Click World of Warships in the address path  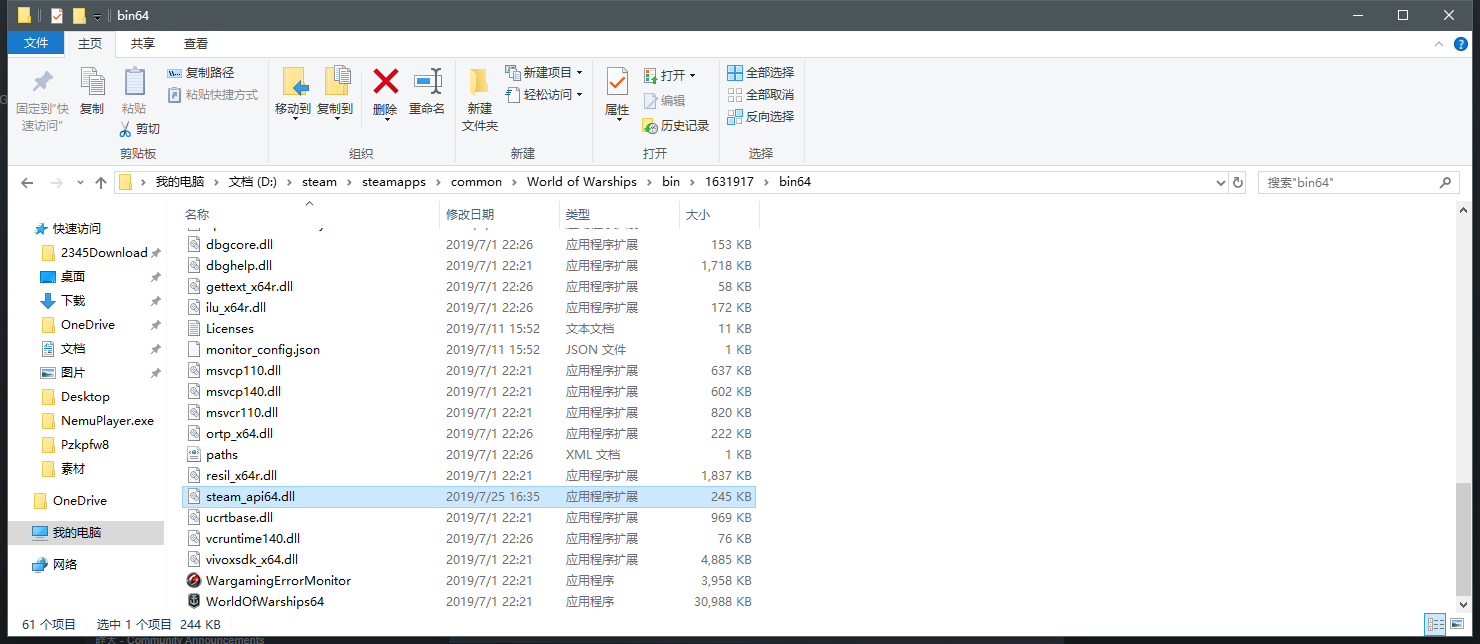(581, 182)
